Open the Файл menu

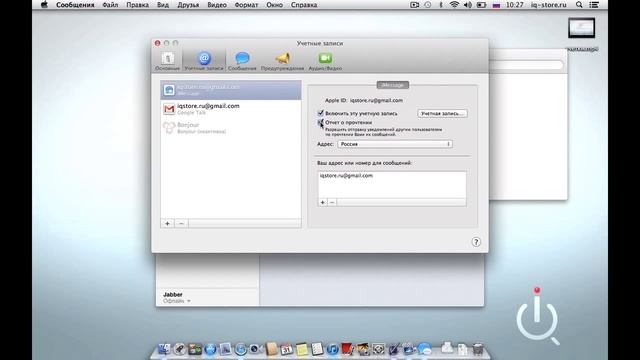click(x=110, y=5)
